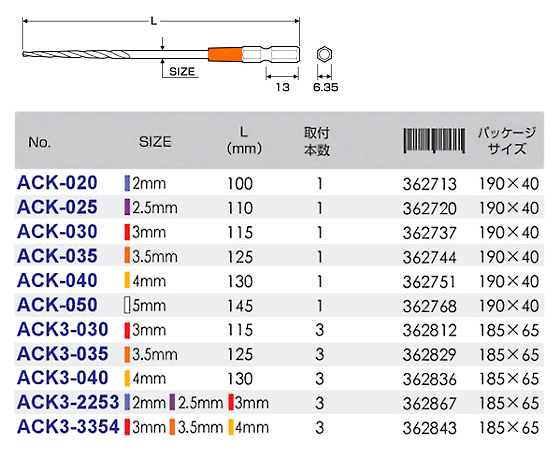Click barcode number 362744
The height and width of the screenshot is (450, 560).
point(430,257)
